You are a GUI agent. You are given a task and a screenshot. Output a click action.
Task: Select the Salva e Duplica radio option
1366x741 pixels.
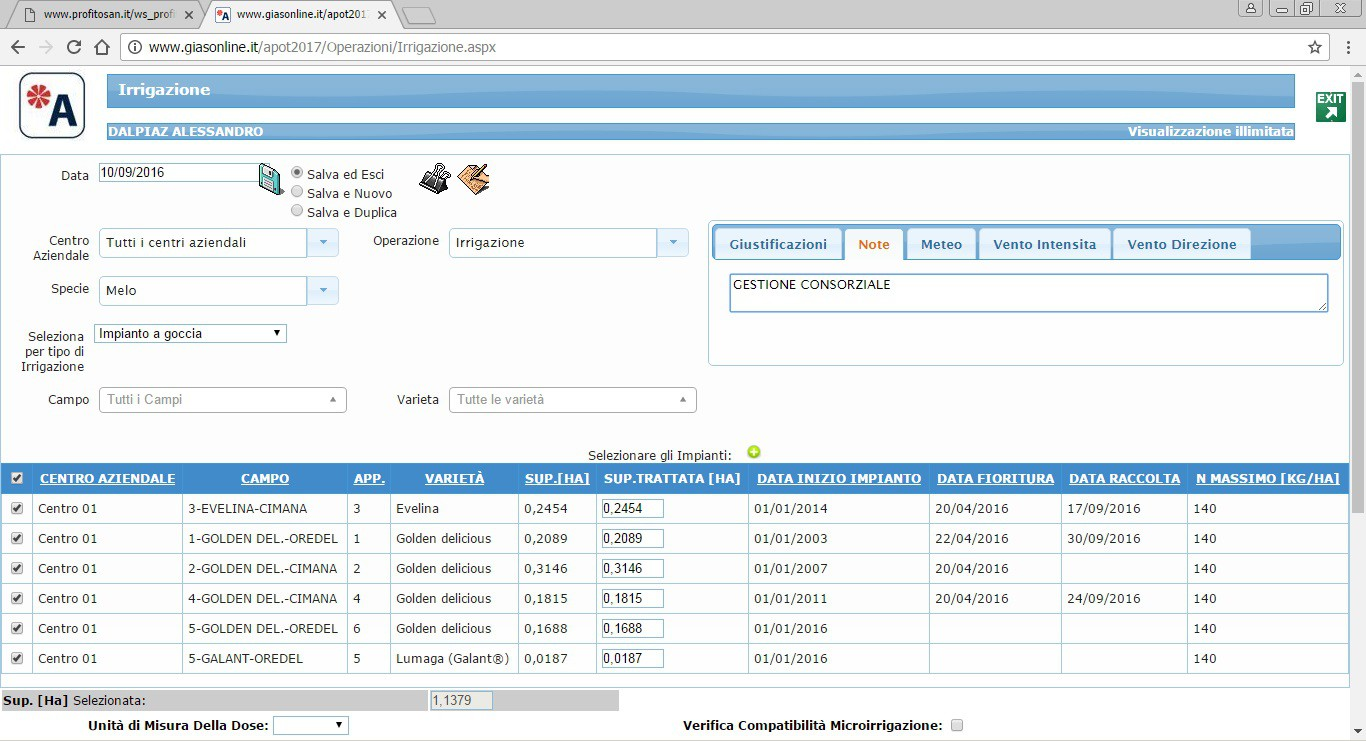click(x=297, y=211)
